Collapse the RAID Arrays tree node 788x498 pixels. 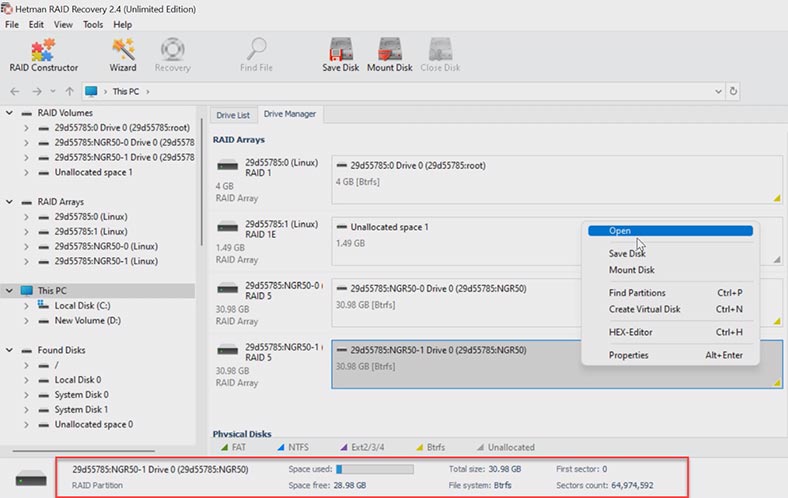[9, 202]
